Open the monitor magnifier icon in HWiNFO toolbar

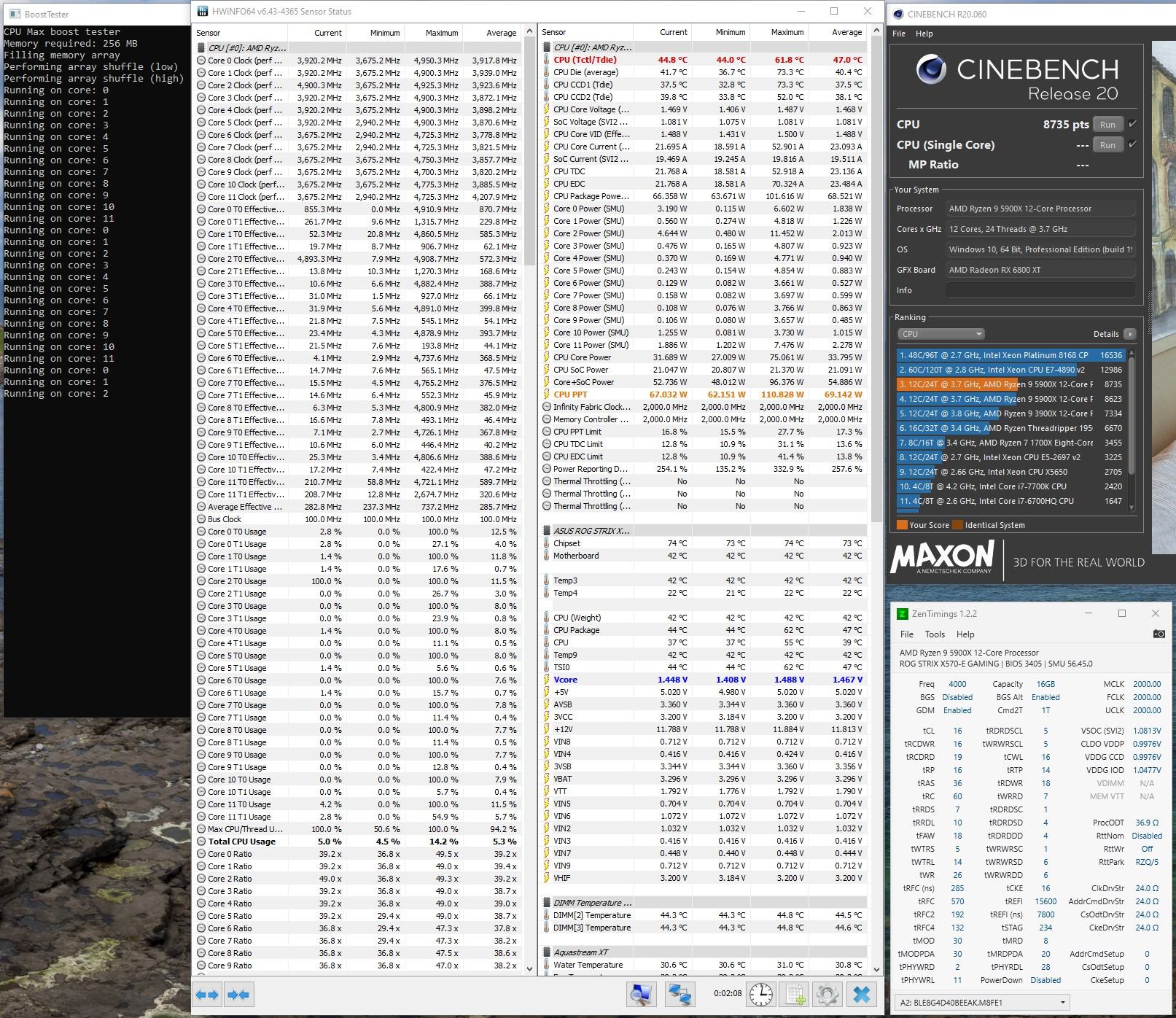642,995
